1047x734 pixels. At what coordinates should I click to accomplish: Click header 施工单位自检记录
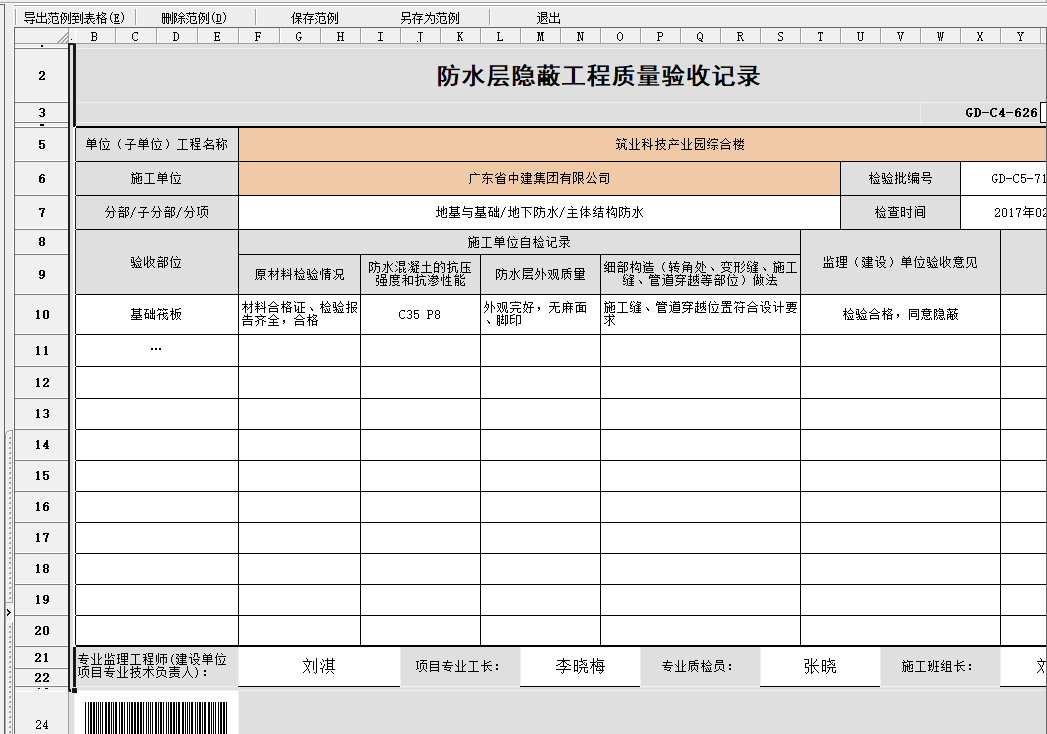[x=519, y=242]
